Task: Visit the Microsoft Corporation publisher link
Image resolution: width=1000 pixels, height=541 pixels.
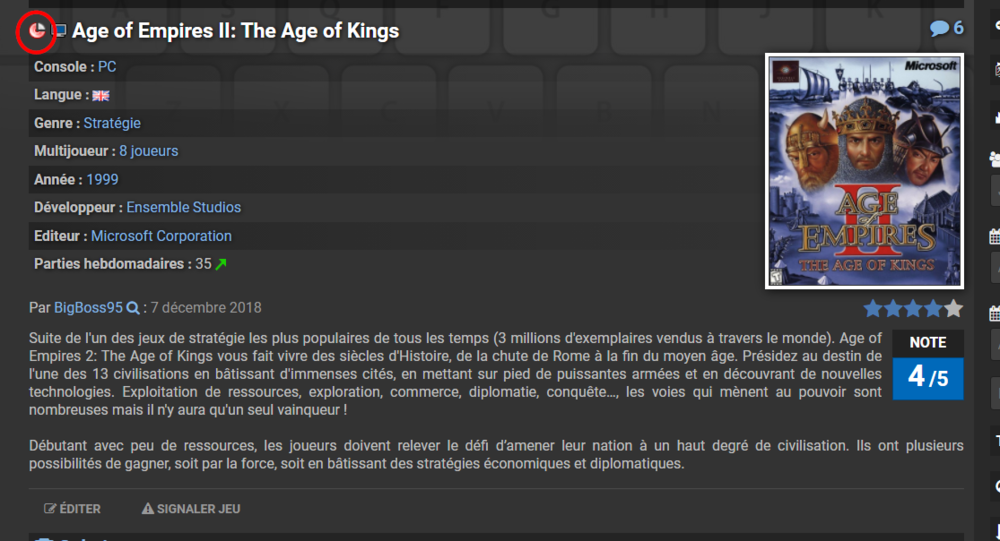Action: (161, 236)
